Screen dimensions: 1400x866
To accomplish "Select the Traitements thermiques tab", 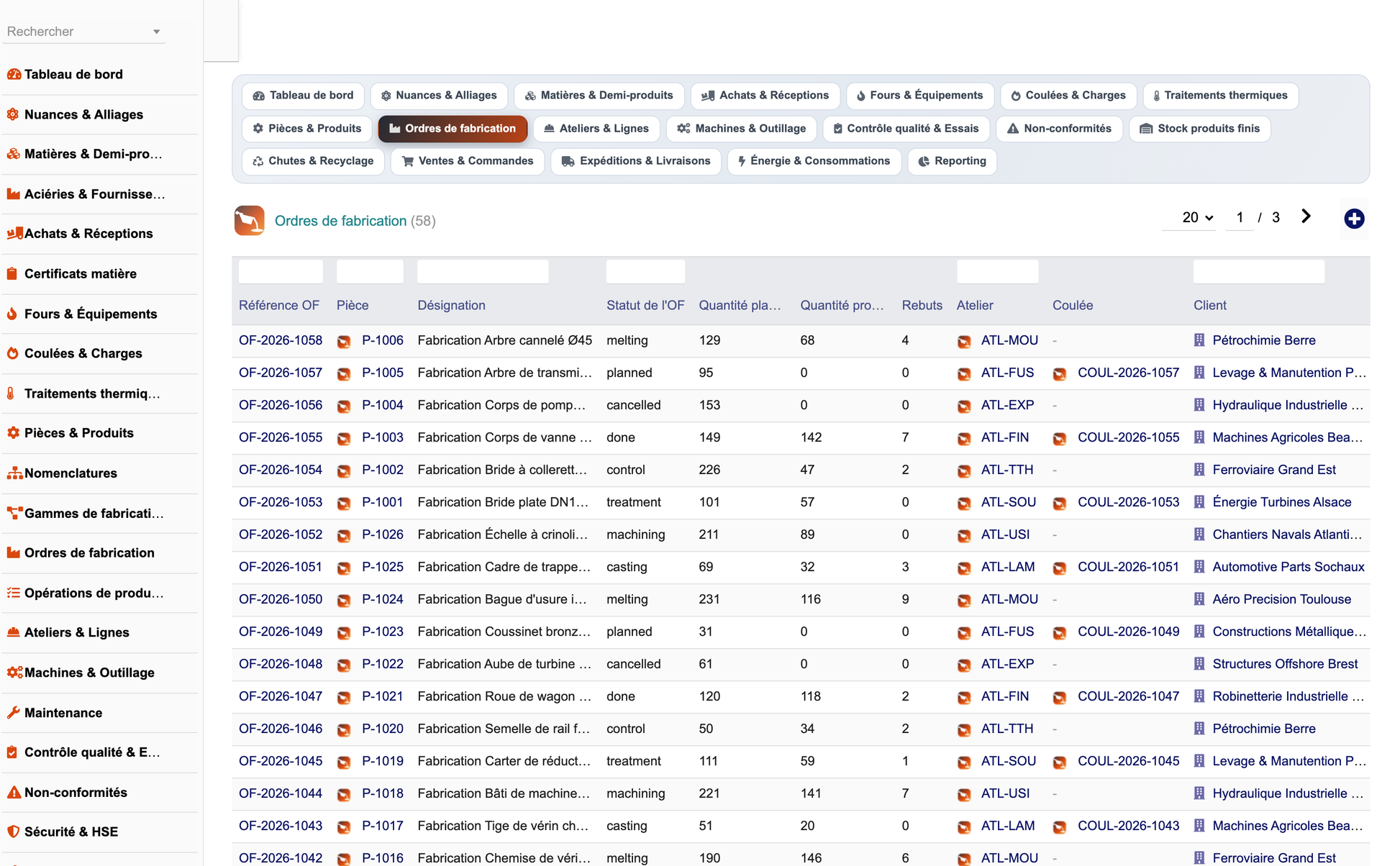I will tap(1220, 96).
